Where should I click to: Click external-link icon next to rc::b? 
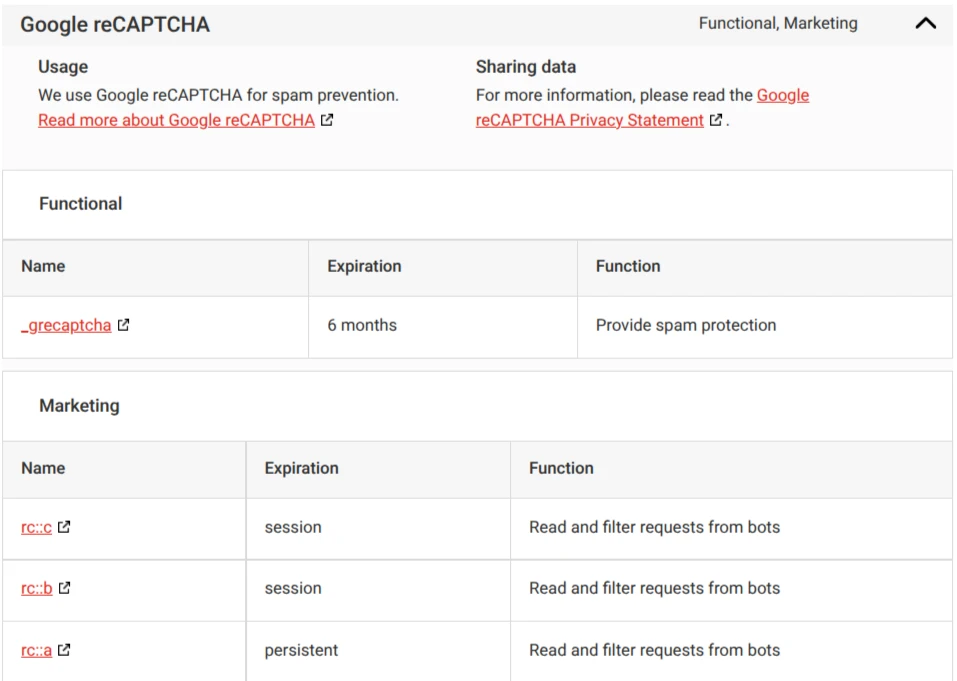click(64, 588)
